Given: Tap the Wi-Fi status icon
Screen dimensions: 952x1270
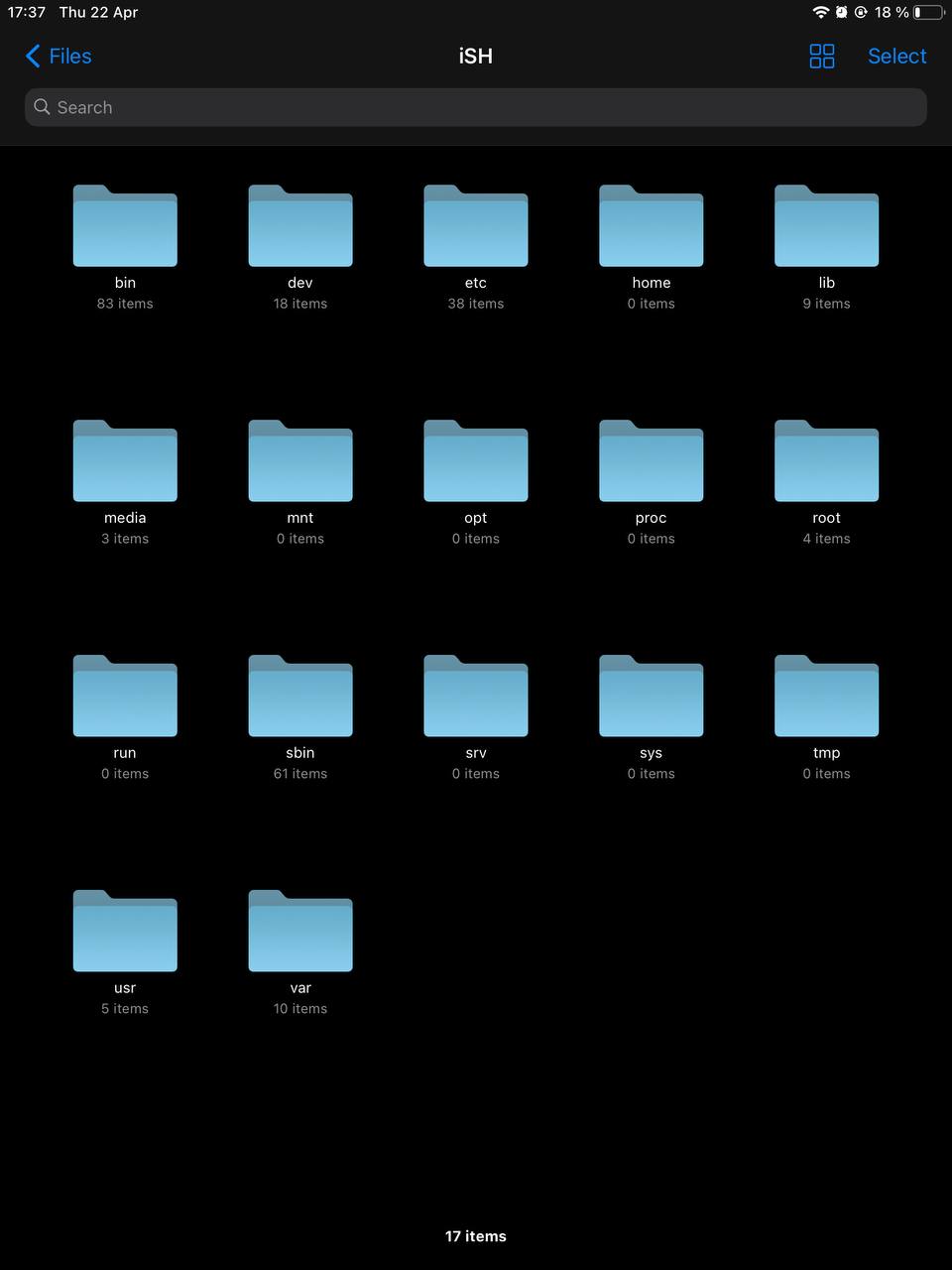Looking at the screenshot, I should coord(820,12).
